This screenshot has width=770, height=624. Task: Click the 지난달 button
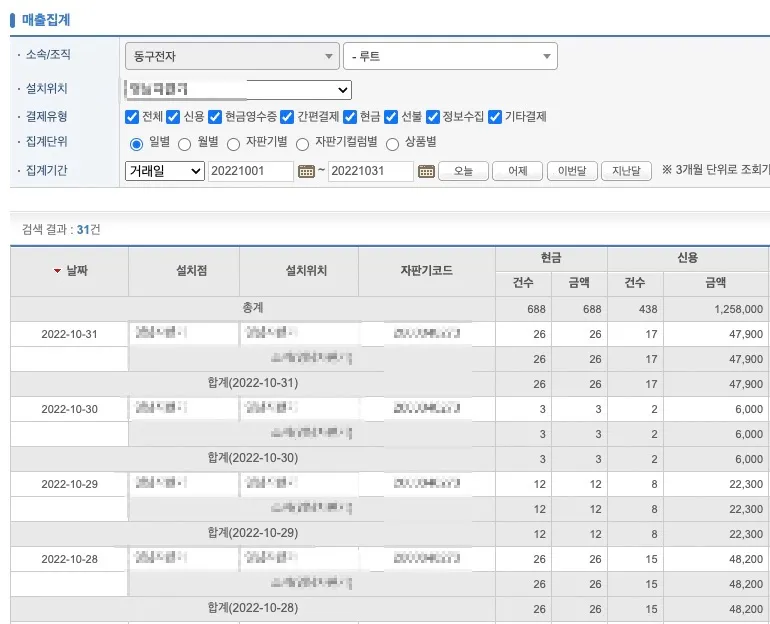coord(627,171)
